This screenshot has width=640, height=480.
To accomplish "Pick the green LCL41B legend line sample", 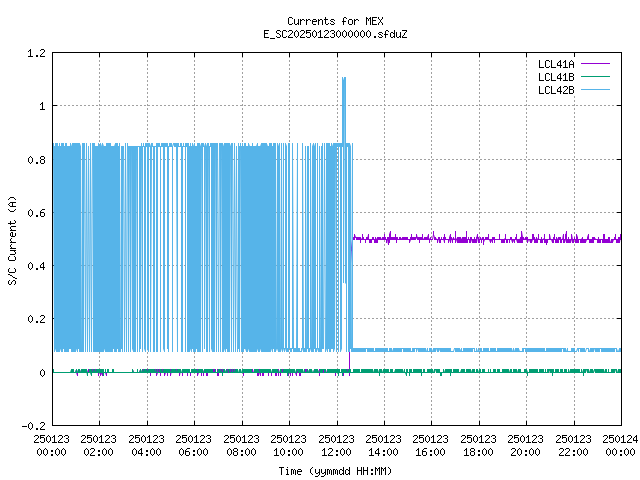I will click(595, 77).
